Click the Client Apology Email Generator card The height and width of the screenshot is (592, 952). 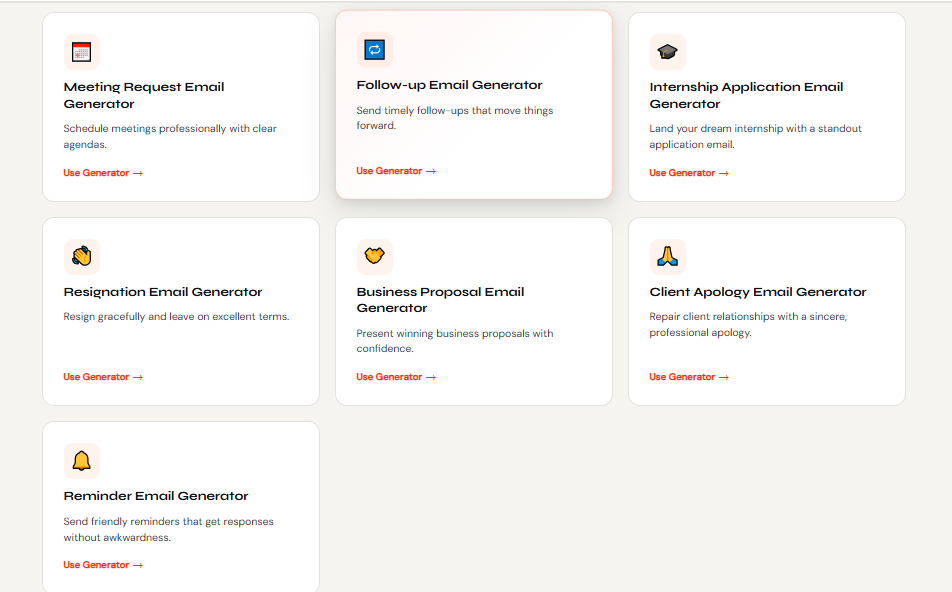766,311
